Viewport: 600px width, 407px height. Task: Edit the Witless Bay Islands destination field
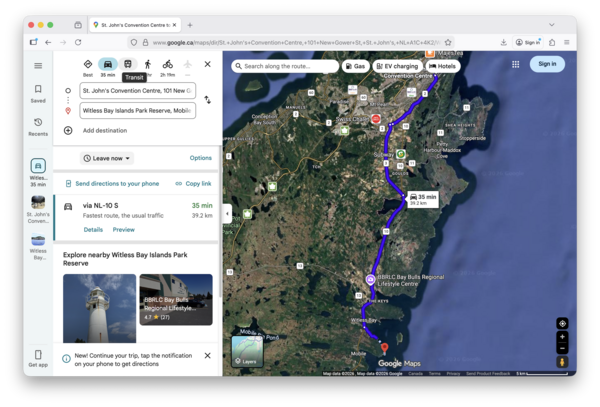coord(138,111)
